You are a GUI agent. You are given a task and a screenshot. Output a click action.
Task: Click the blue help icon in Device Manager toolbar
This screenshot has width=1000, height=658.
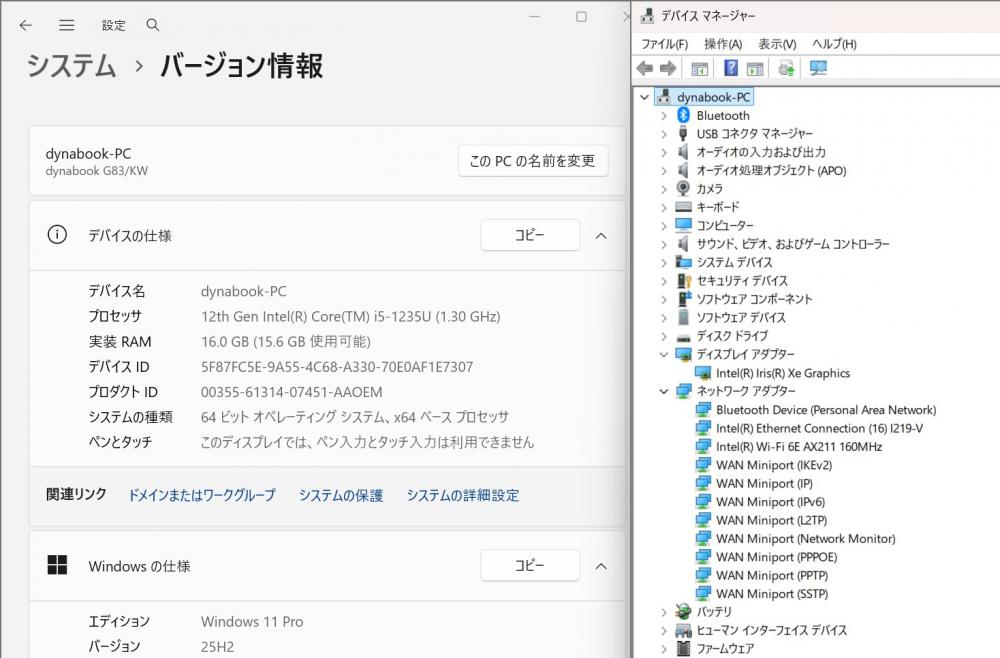click(731, 68)
